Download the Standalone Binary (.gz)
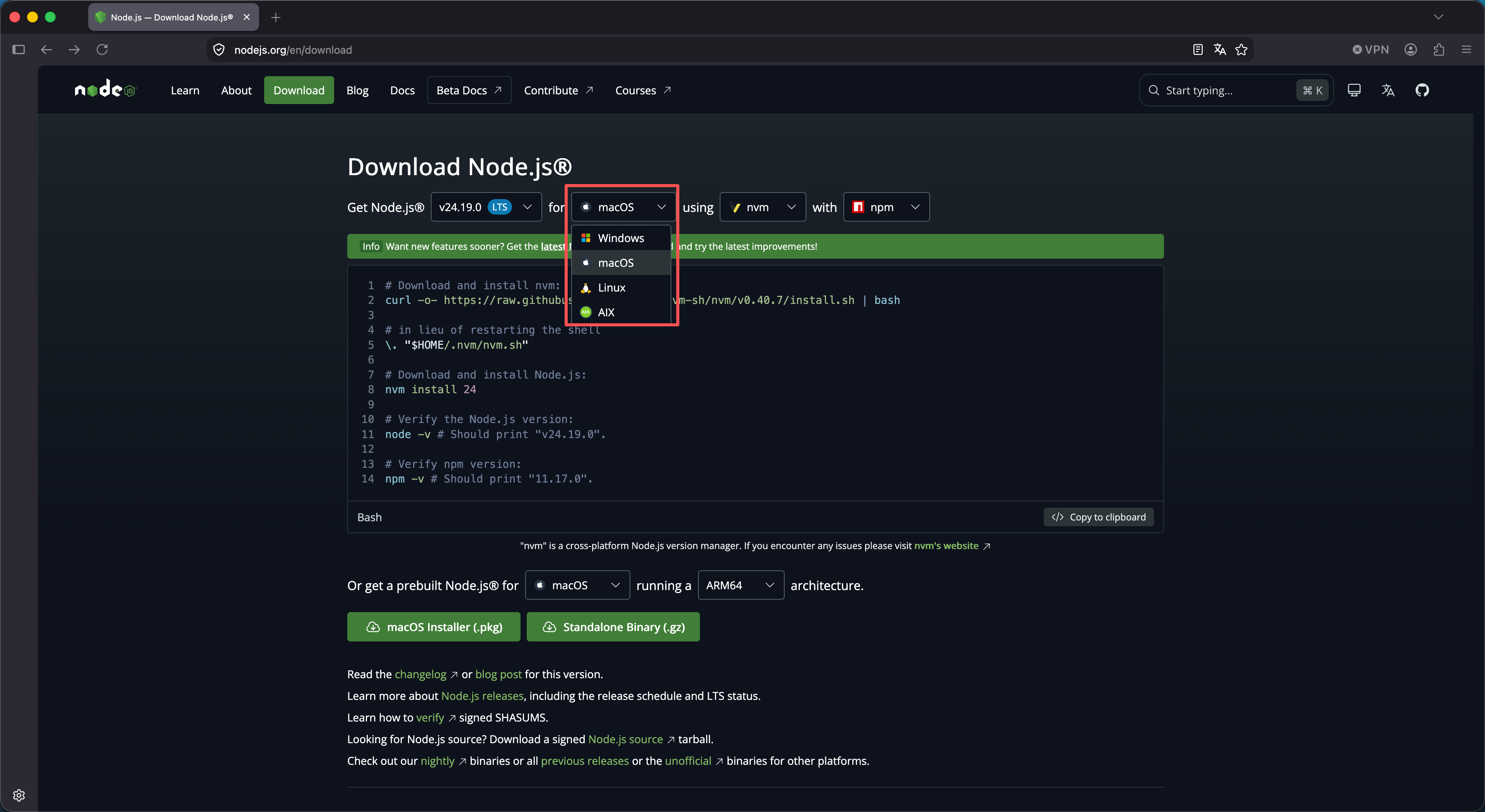This screenshot has width=1485, height=812. click(x=613, y=626)
